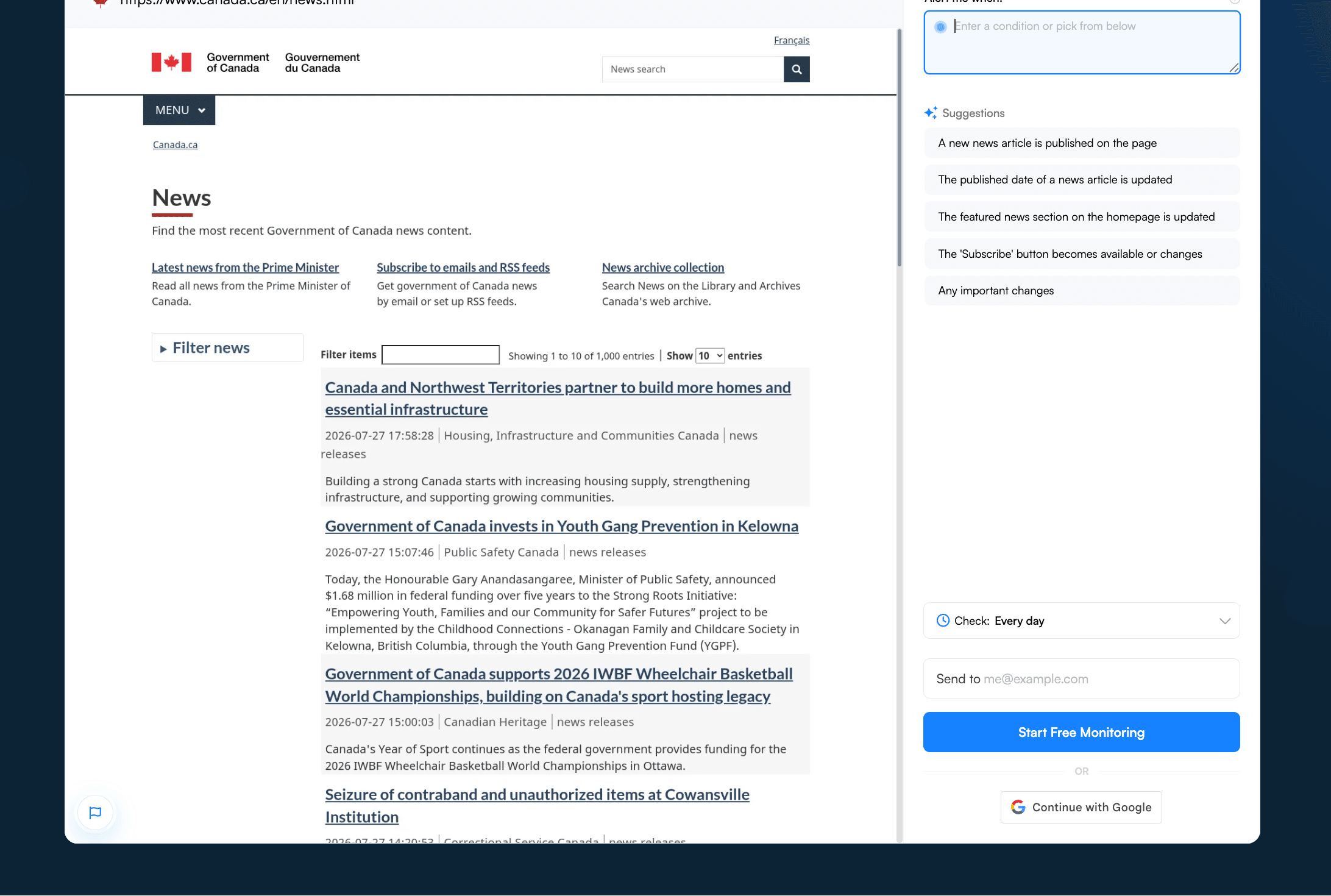
Task: Open News archive collection link
Action: point(663,267)
